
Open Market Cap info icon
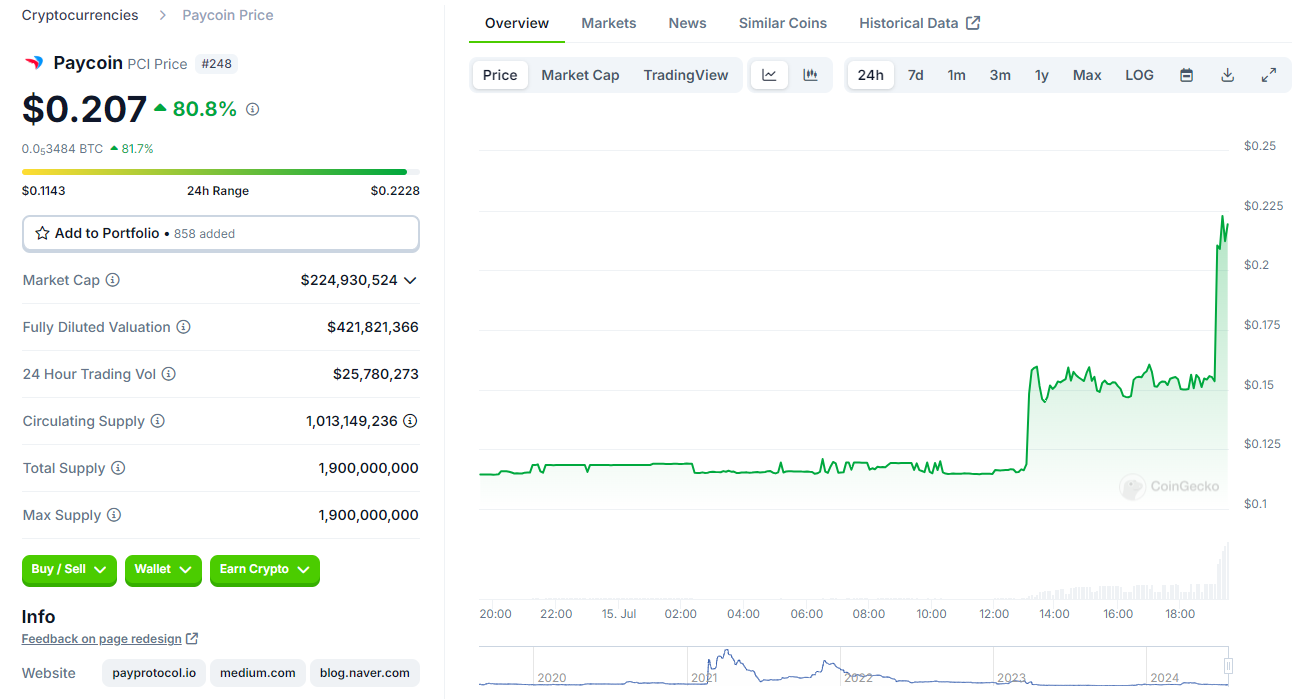113,280
